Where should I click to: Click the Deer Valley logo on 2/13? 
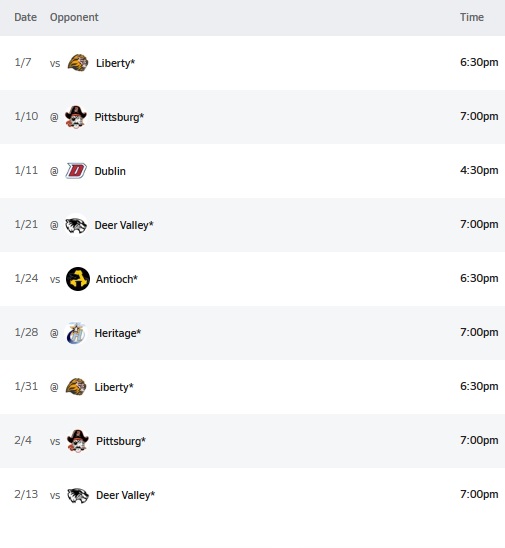(x=78, y=495)
